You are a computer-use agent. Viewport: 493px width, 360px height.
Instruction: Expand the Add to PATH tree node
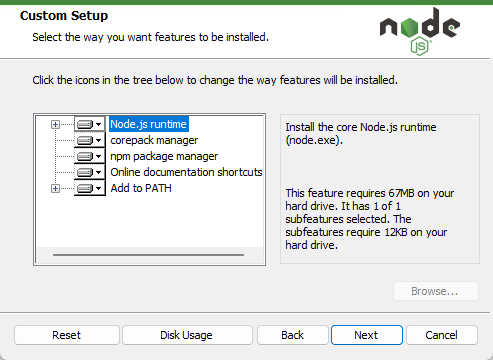pyautogui.click(x=55, y=189)
